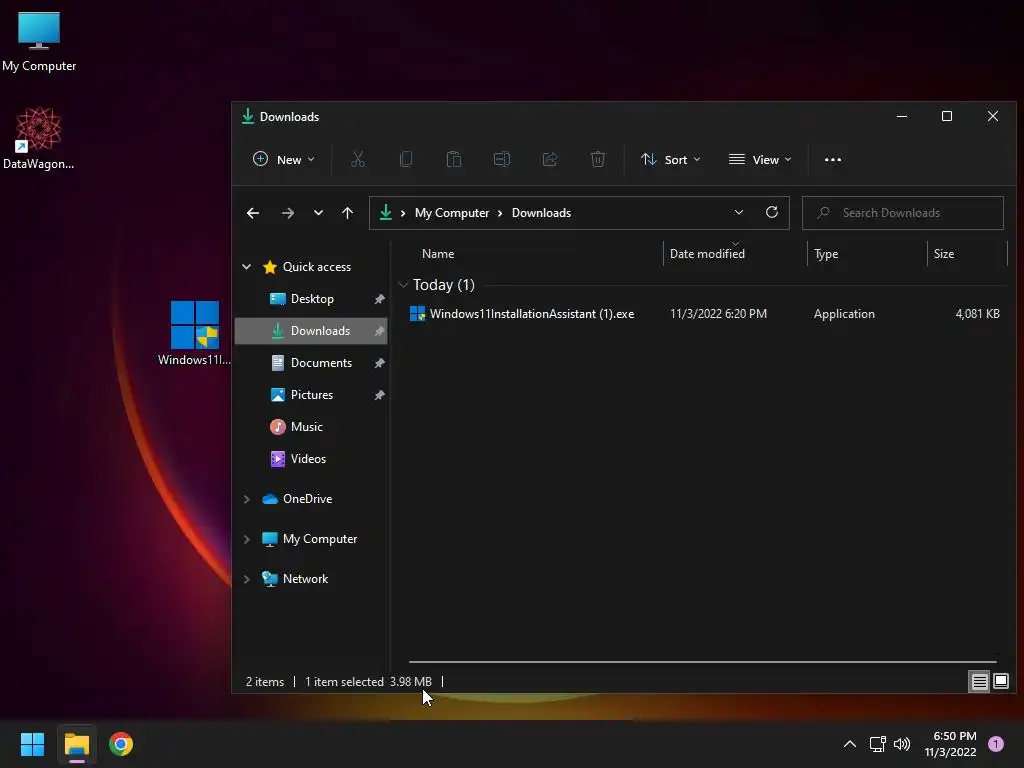Select the Windows11I... desktop icon
Screen dimensions: 1024x768
point(194,333)
